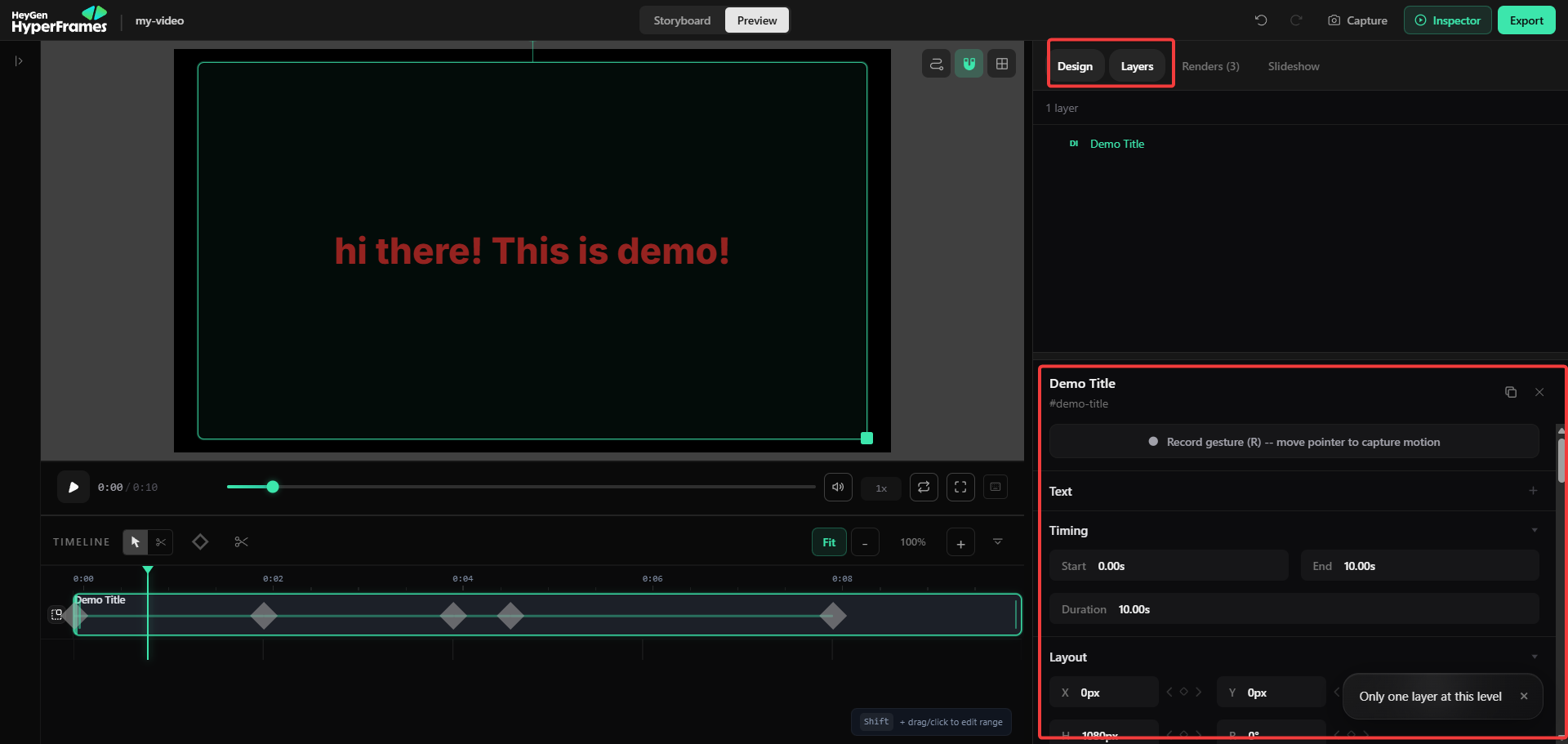Toggle the grid overlay icon
Image resolution: width=1568 pixels, height=744 pixels.
[x=1002, y=64]
